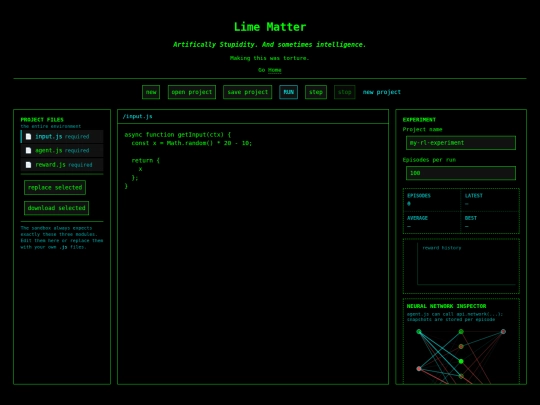The image size is (540, 405).
Task: Click the 'Making this was torture.' text
Action: (x=270, y=58)
